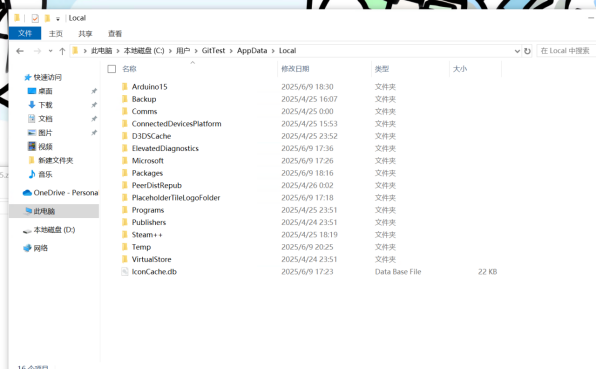Sort by the Size (大小) column header
Image resolution: width=596 pixels, height=369 pixels.
point(460,69)
